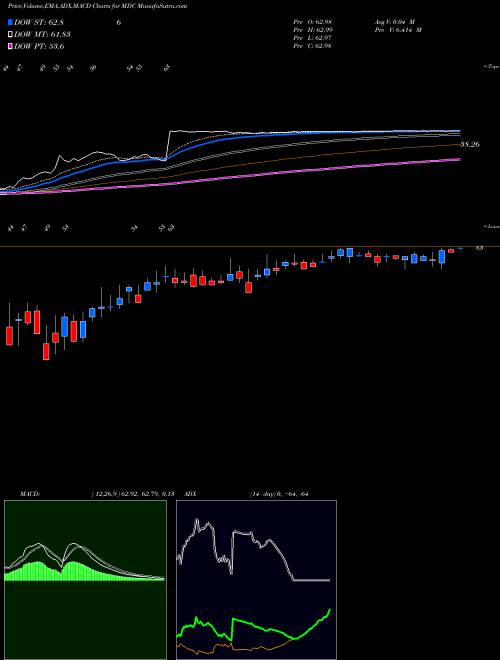
Task: Select the DOW ST: 62.8 label
Action: [x=39, y=22]
